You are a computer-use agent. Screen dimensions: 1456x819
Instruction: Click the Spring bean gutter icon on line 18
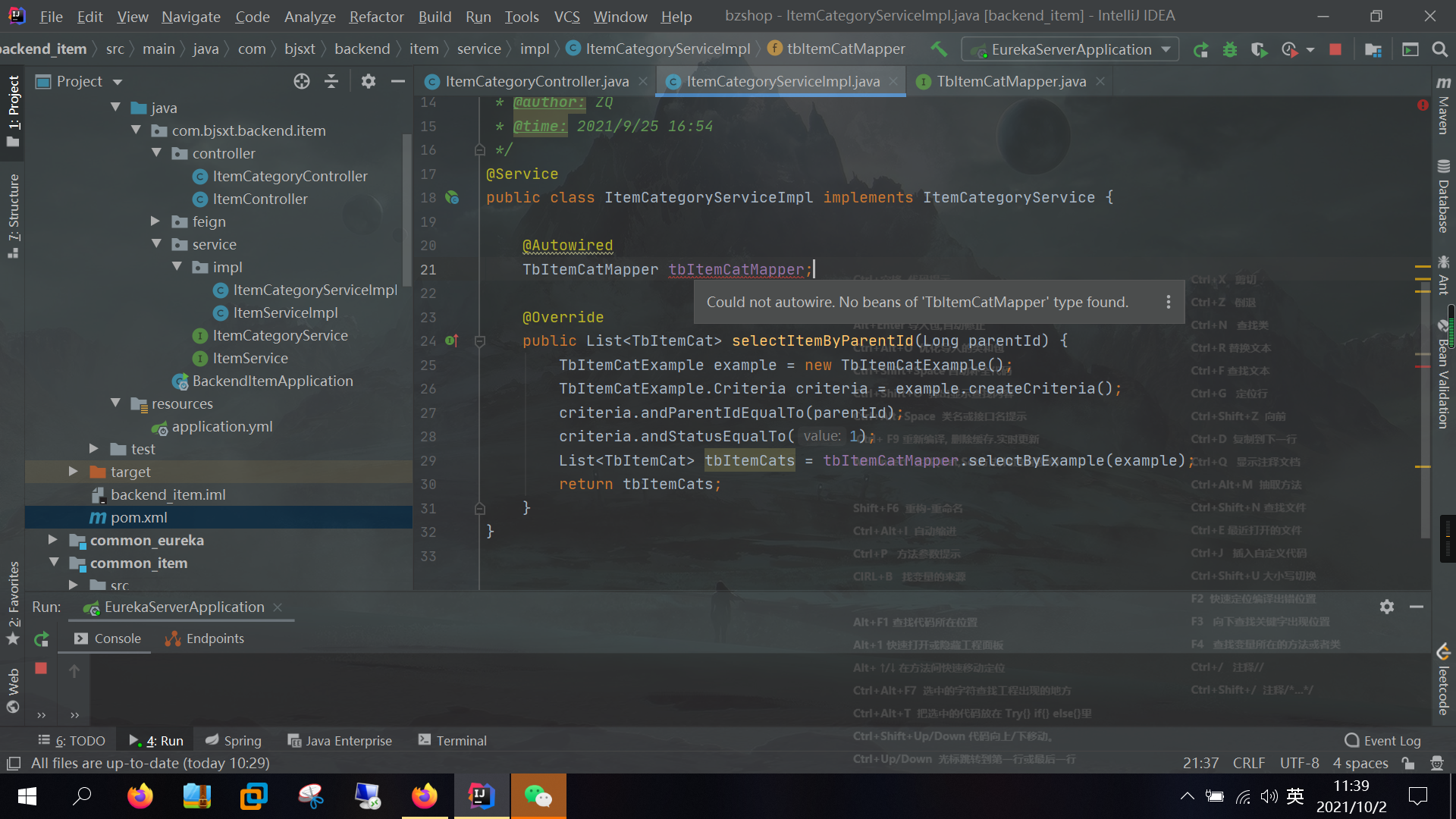click(x=452, y=198)
